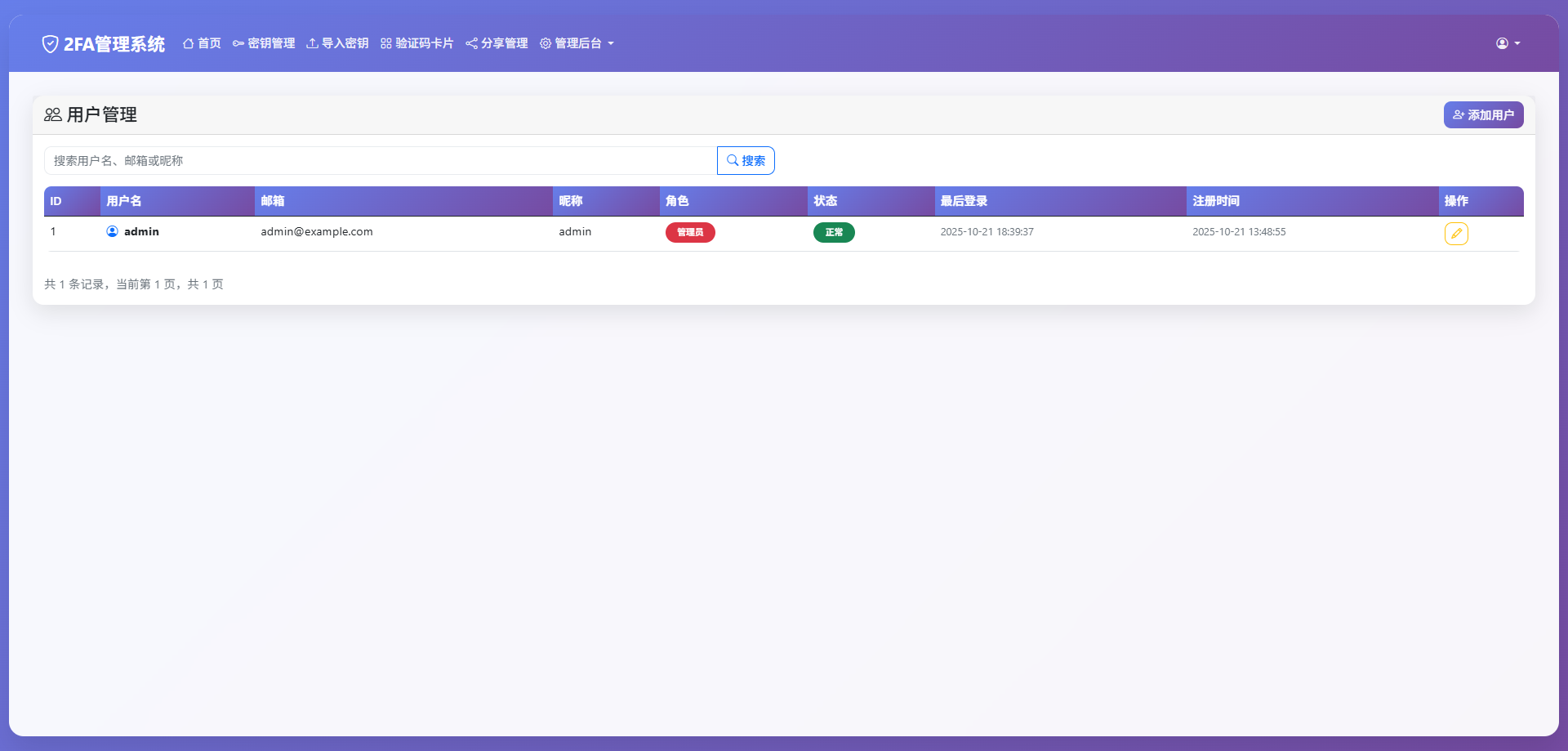The height and width of the screenshot is (751, 1568).
Task: Select 首页 from the navigation bar
Action: click(202, 43)
